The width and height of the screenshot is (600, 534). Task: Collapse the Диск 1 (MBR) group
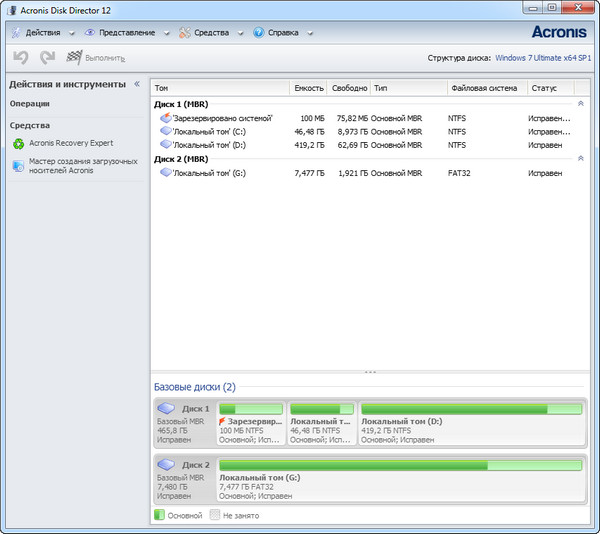[x=581, y=103]
